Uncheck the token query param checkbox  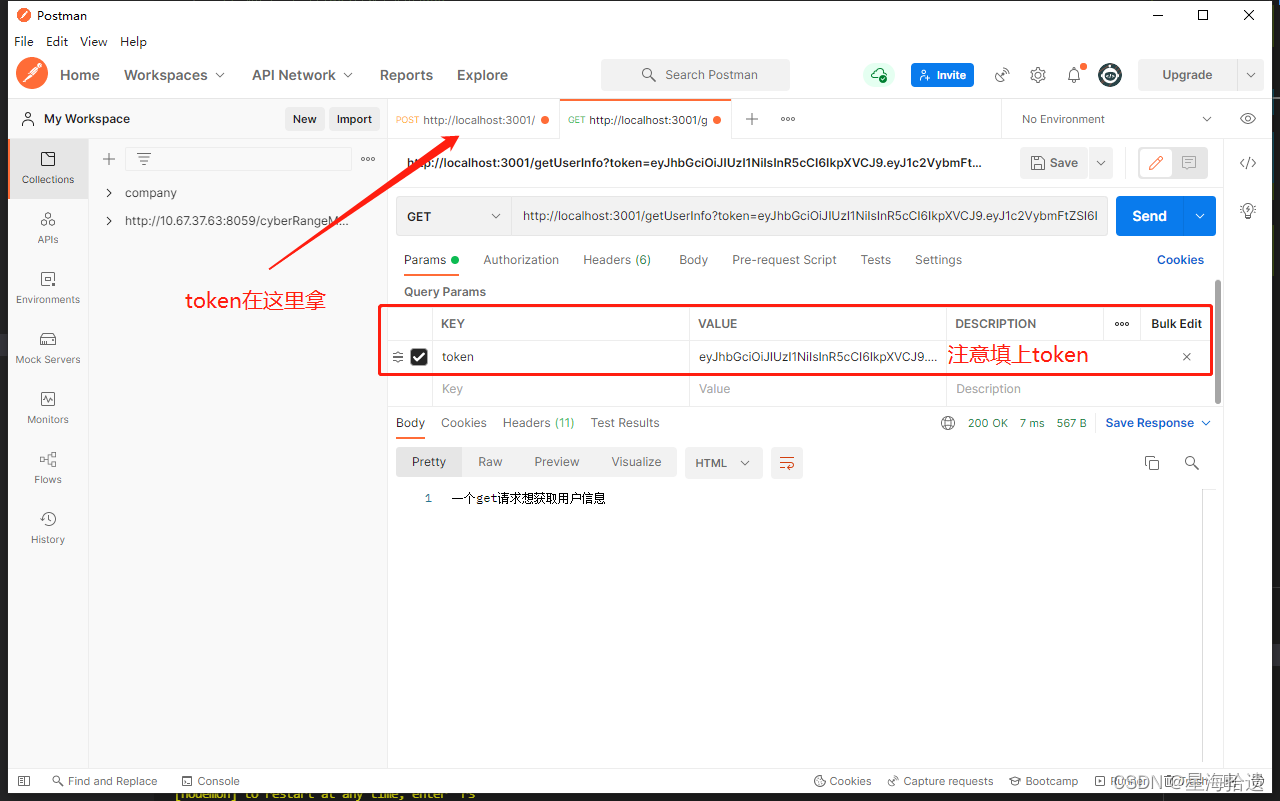pyautogui.click(x=419, y=357)
